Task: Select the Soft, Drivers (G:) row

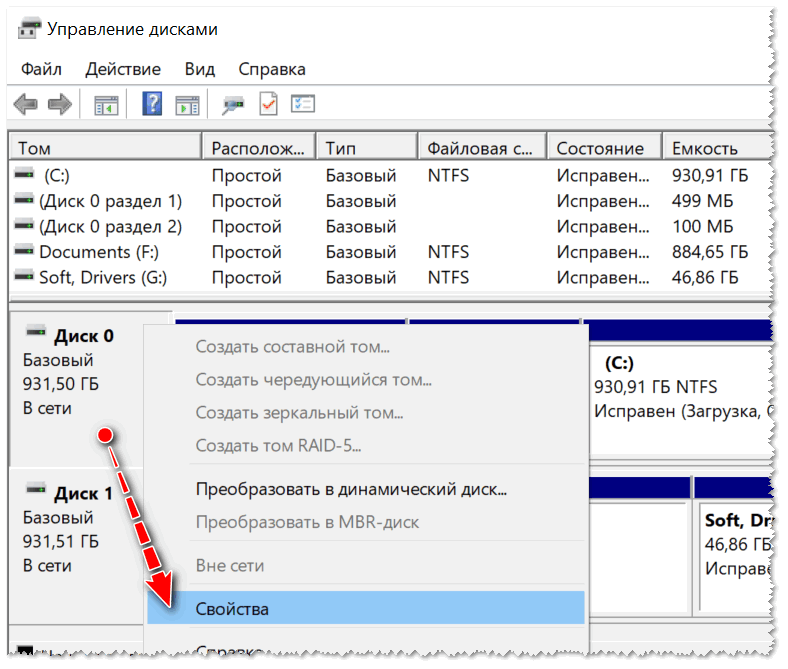Action: pos(390,277)
